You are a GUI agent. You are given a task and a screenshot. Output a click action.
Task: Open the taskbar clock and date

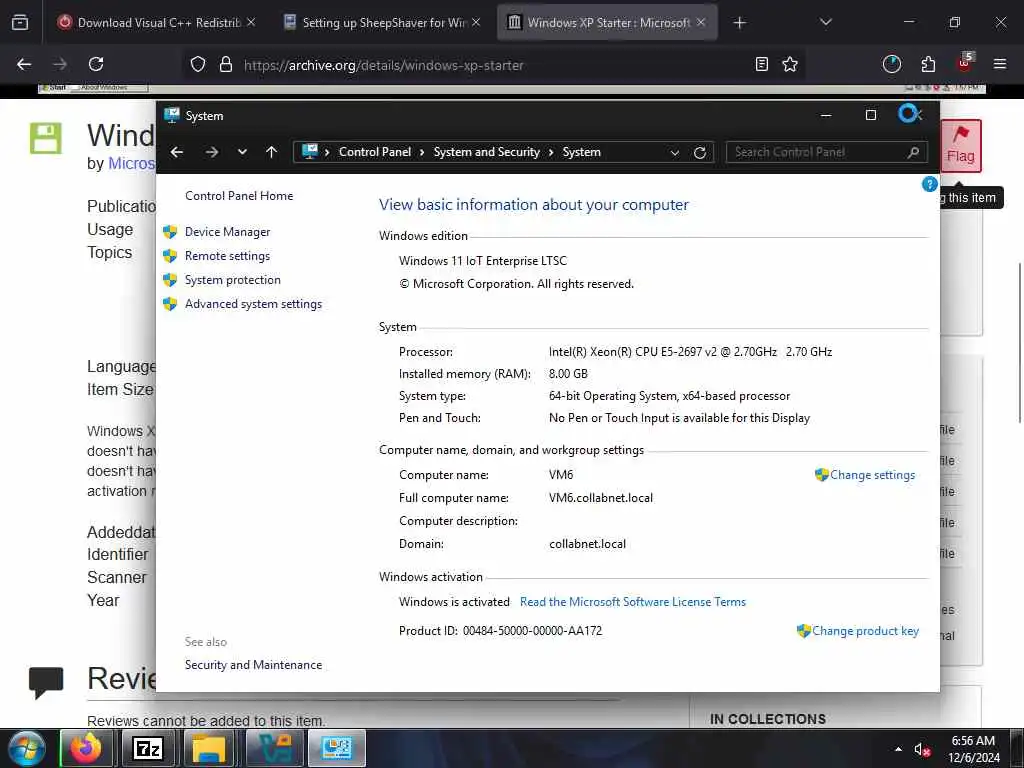tap(974, 749)
